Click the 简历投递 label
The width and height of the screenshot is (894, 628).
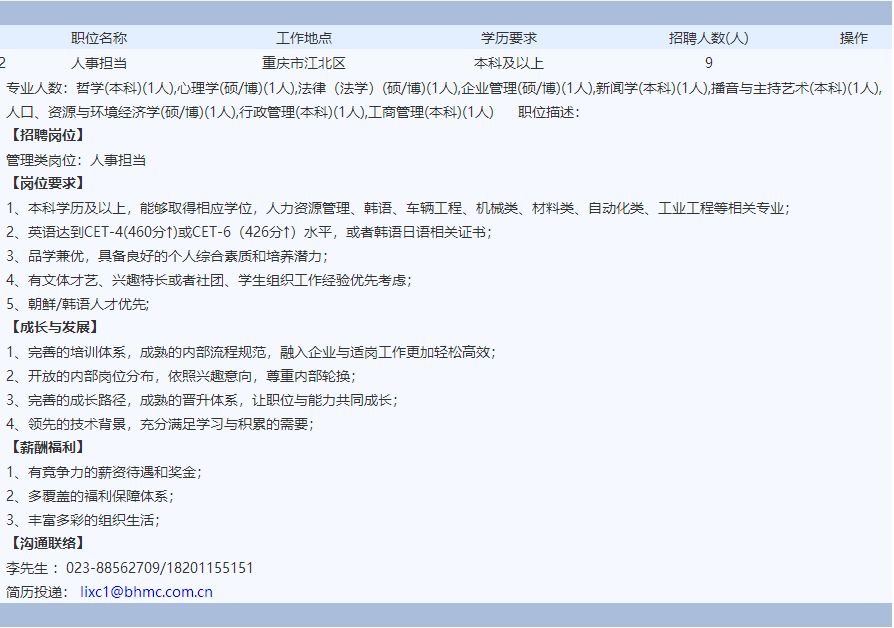pos(35,591)
